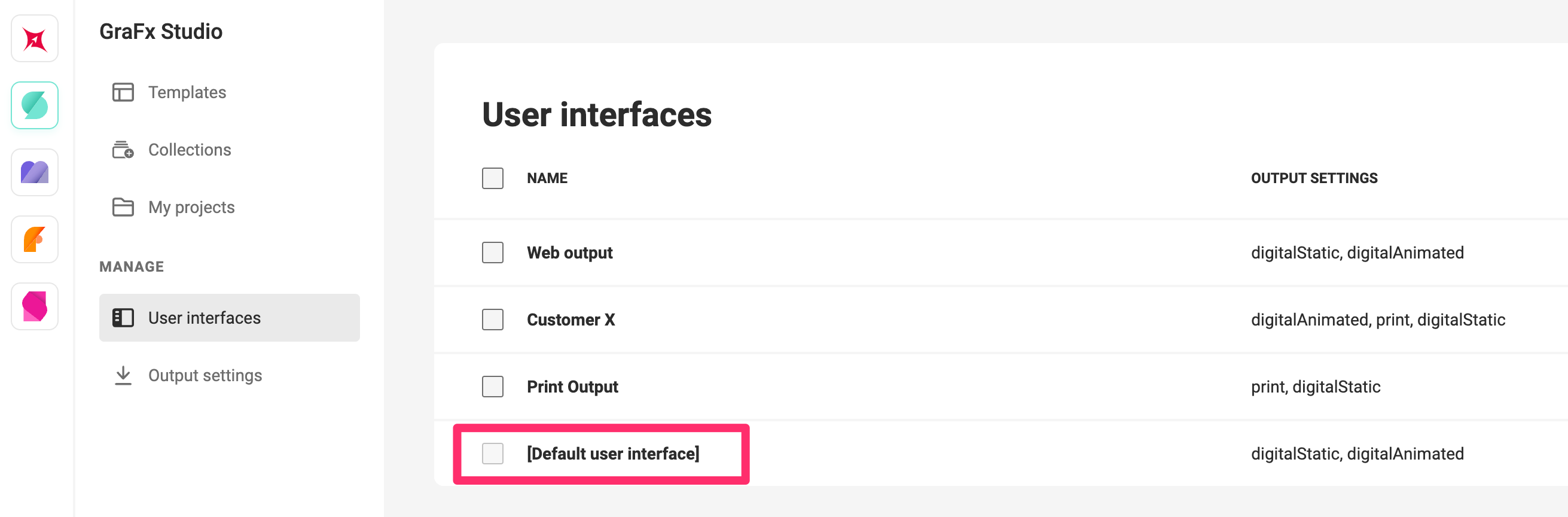This screenshot has height=517, width=1568.
Task: Check the Web output row checkbox
Action: [x=492, y=253]
